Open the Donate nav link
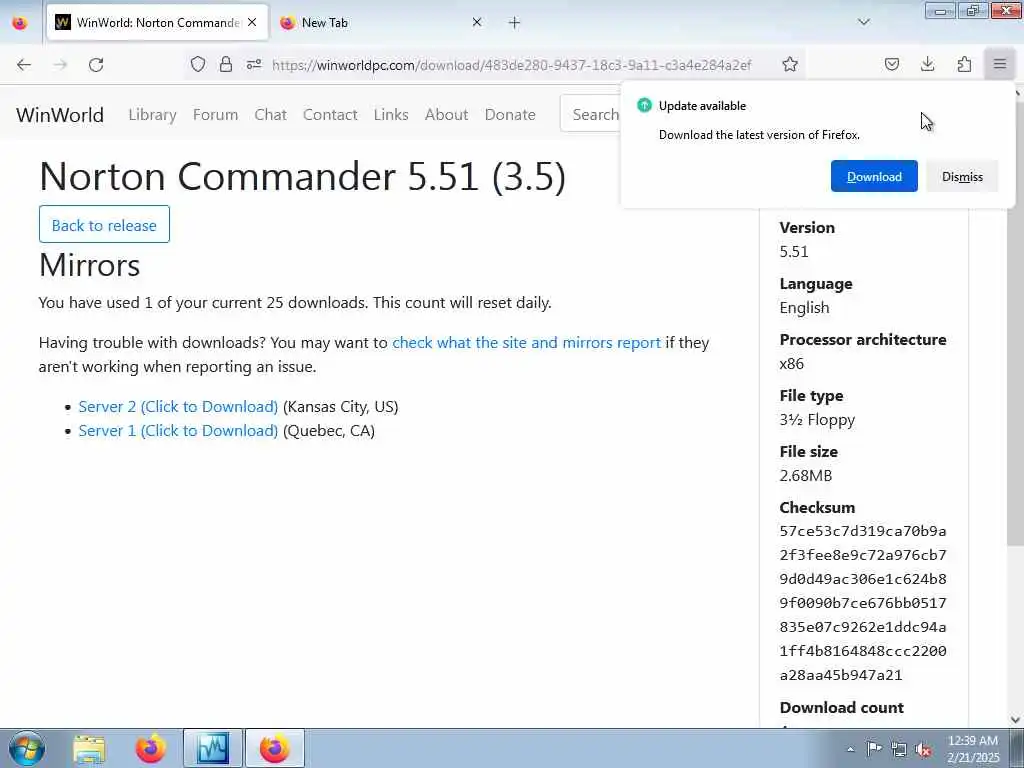 point(510,115)
